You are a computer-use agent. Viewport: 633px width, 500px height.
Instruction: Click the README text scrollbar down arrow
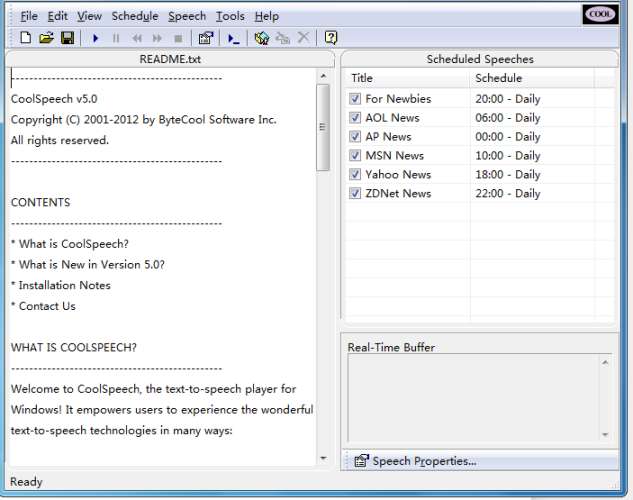[x=323, y=458]
